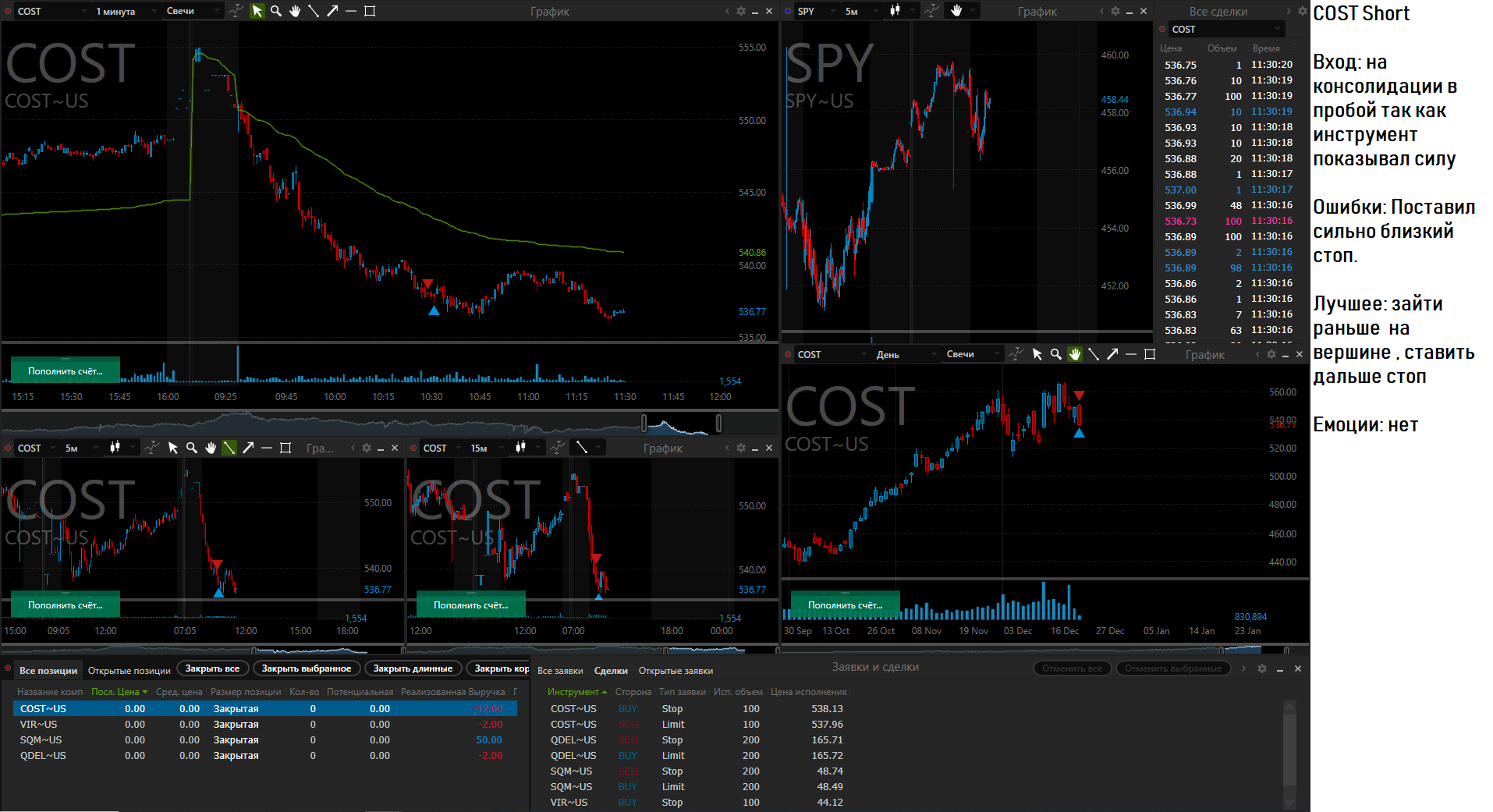The height and width of the screenshot is (812, 1493).
Task: Open settings gear of COST 15m chart
Action: click(x=741, y=448)
